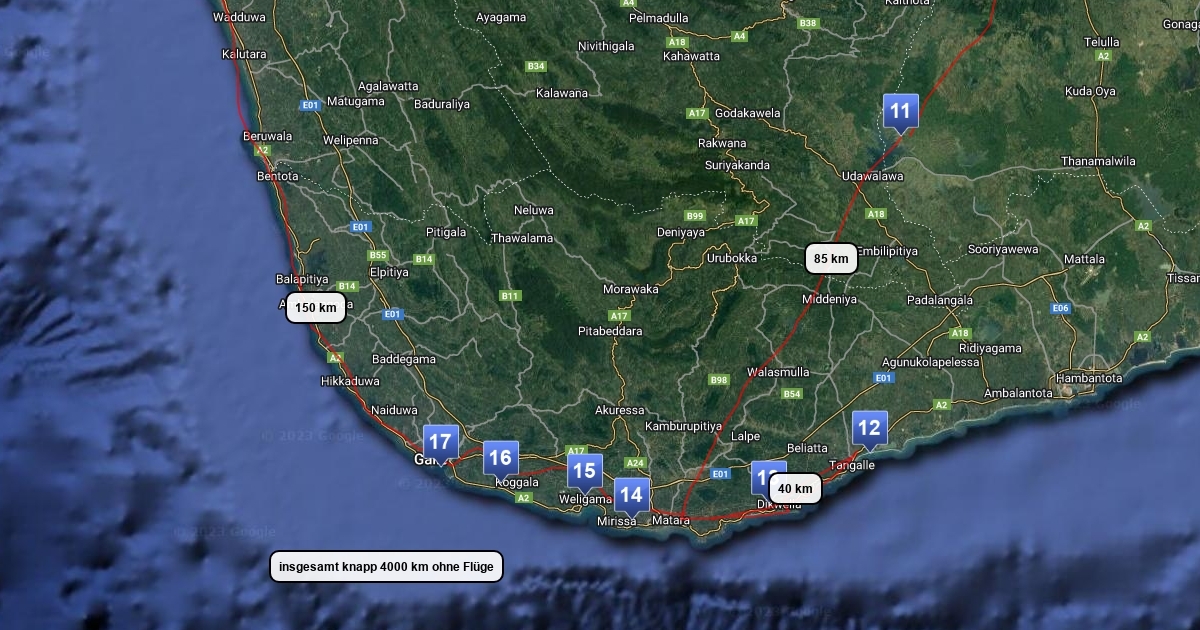This screenshot has height=630, width=1200.
Task: Click the B38 road shield
Action: pos(808,23)
